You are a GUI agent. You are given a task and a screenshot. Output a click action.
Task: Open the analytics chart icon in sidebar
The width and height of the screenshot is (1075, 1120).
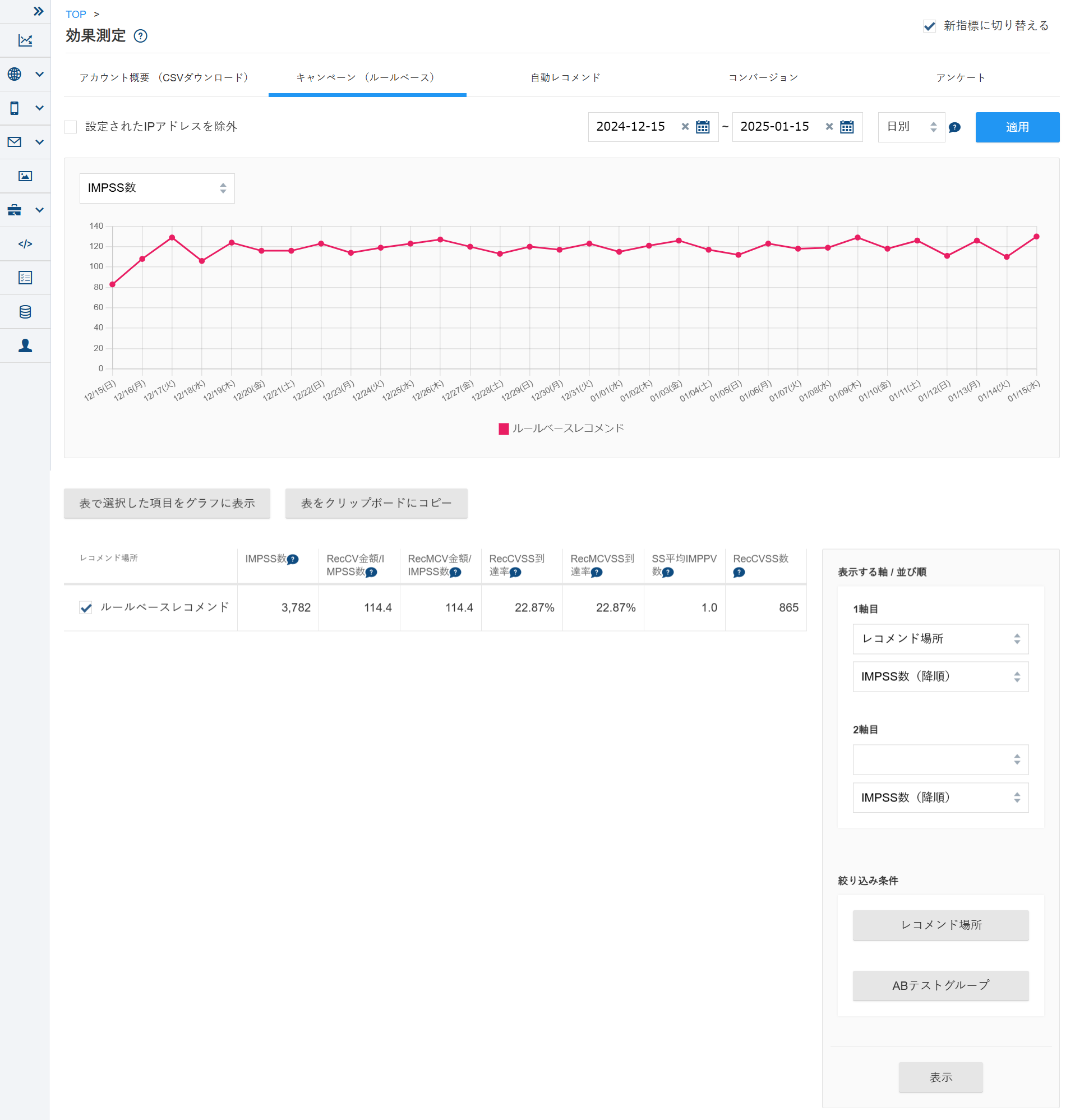(x=25, y=40)
